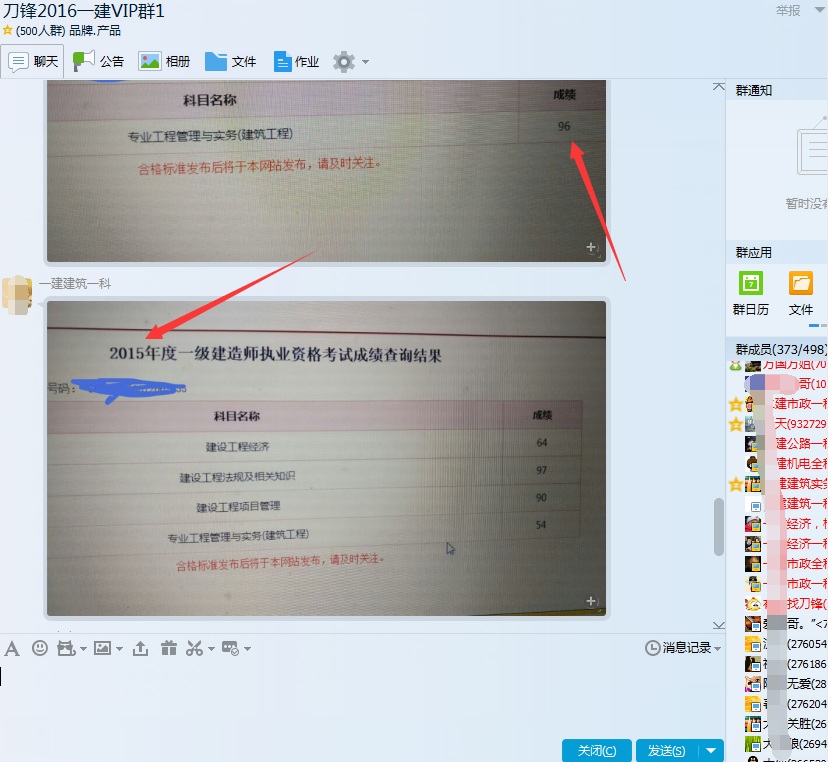Image resolution: width=828 pixels, height=762 pixels.
Task: Click the 品牌.产品 group category label
Action: pos(95,31)
